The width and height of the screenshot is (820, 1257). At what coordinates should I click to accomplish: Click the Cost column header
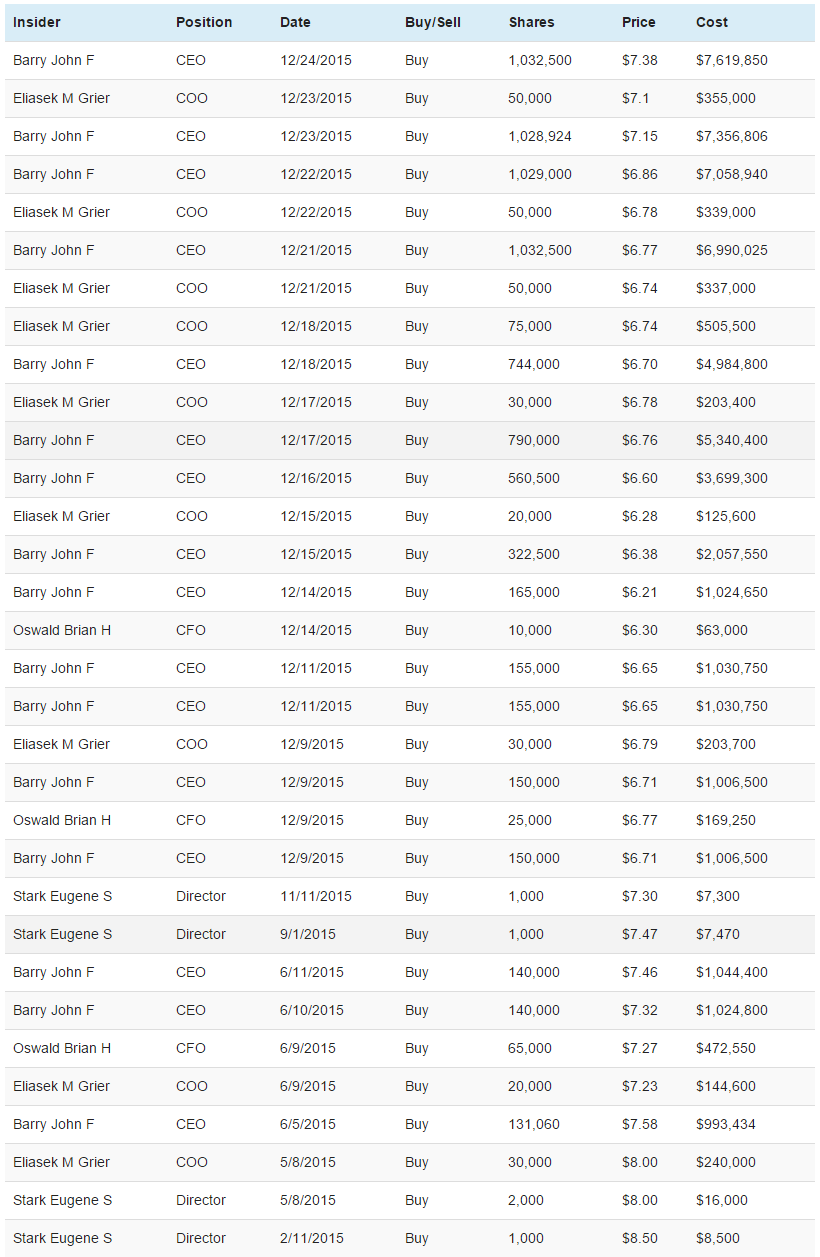[712, 22]
